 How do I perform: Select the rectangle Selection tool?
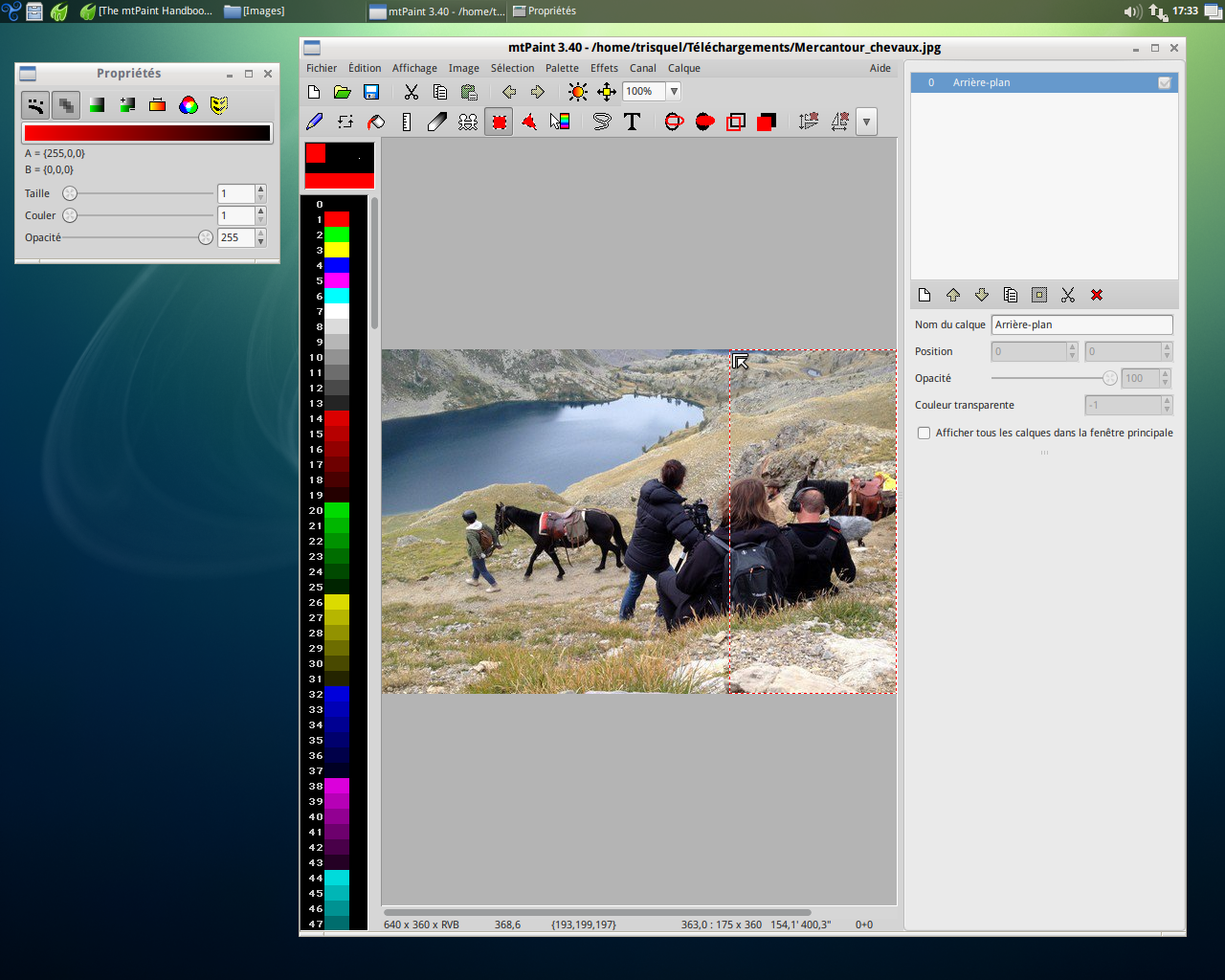point(499,122)
